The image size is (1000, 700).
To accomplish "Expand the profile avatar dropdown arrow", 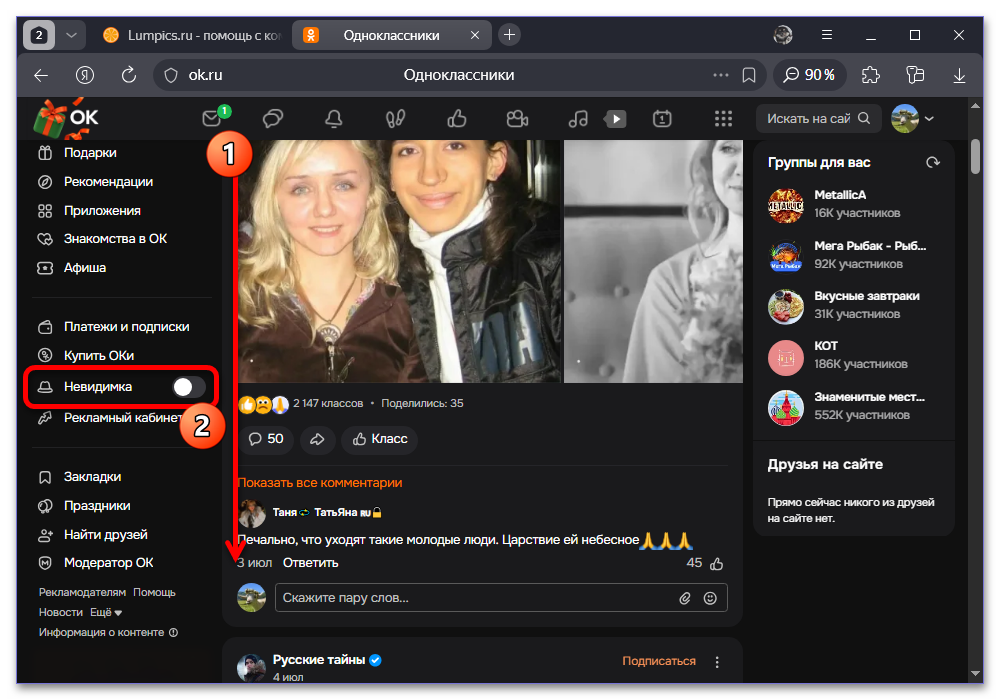I will pyautogui.click(x=929, y=119).
